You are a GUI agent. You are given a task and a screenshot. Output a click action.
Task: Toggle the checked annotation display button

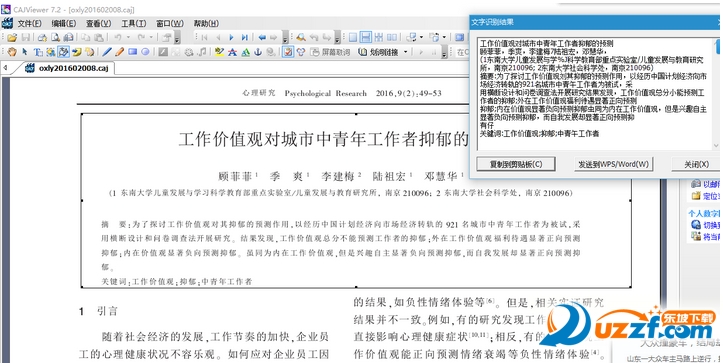coord(288,52)
